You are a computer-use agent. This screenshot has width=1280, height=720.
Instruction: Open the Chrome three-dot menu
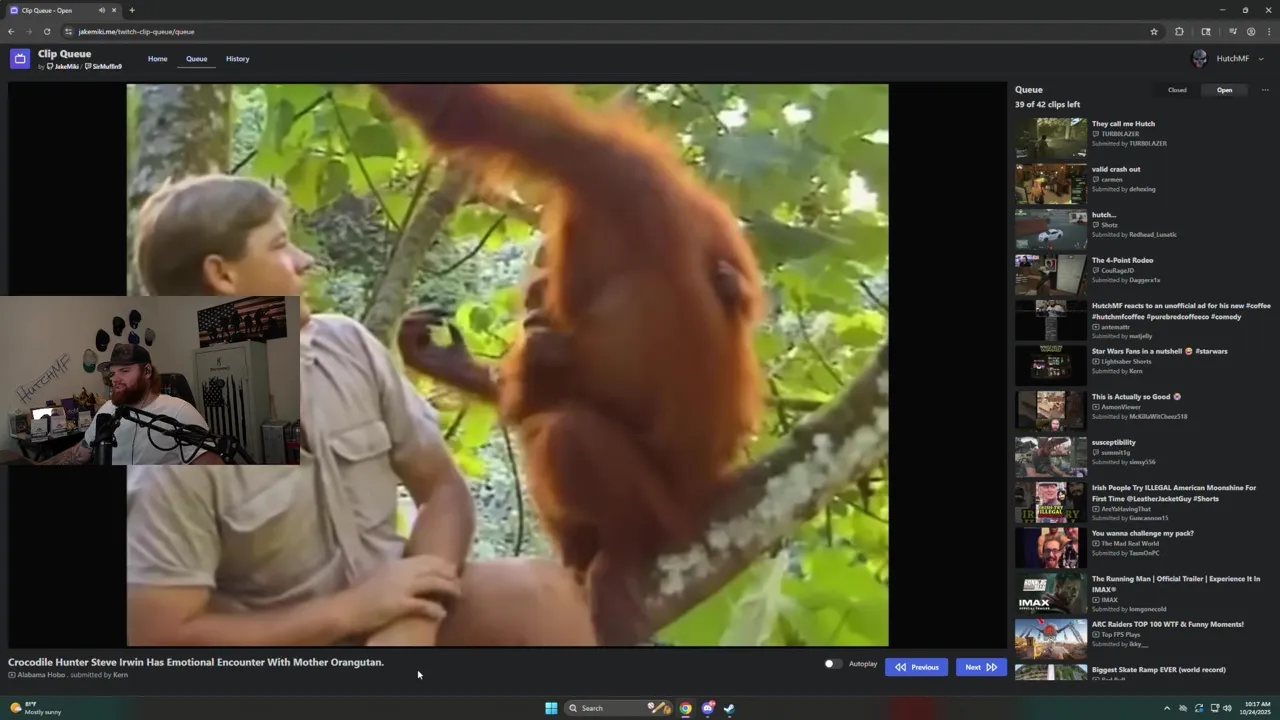click(1269, 32)
